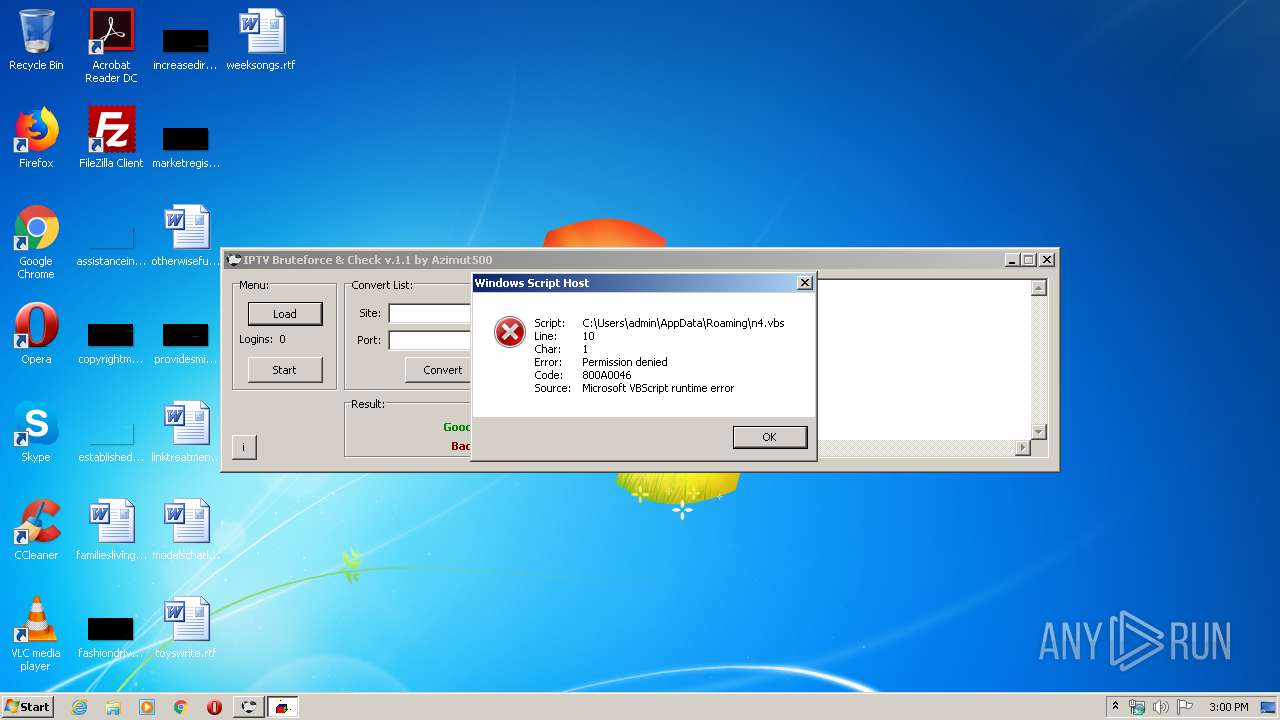Show hidden tray icons arrow
The height and width of the screenshot is (720, 1280).
pyautogui.click(x=1115, y=706)
